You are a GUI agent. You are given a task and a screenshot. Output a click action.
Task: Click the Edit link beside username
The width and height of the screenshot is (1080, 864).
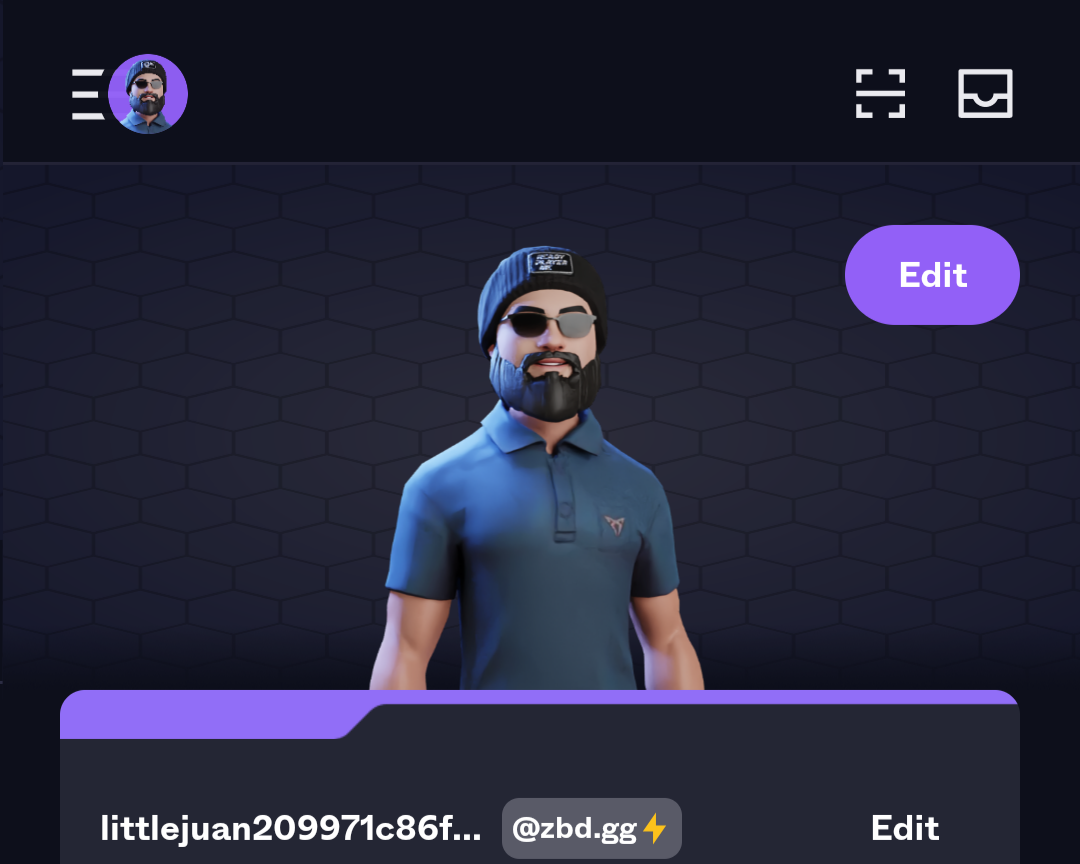(904, 828)
